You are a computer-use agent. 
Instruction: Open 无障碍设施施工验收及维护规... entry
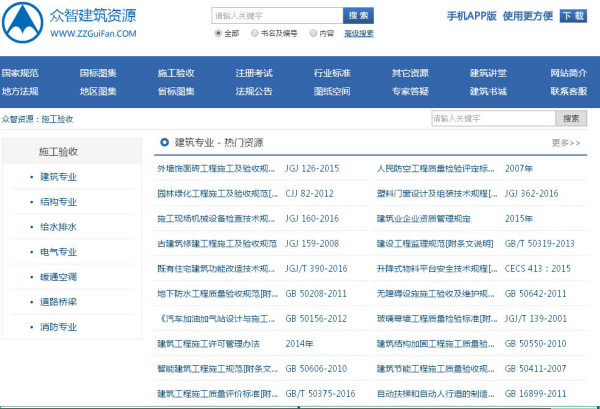pos(435,294)
